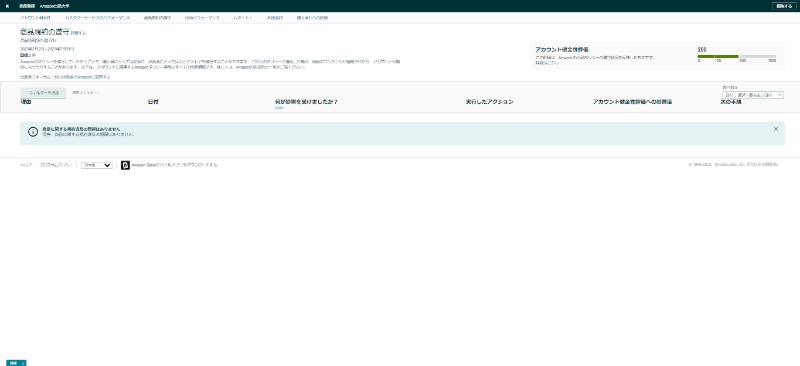
Task: Open the カスタマーサービスパフォーマンス tab
Action: pyautogui.click(x=98, y=18)
